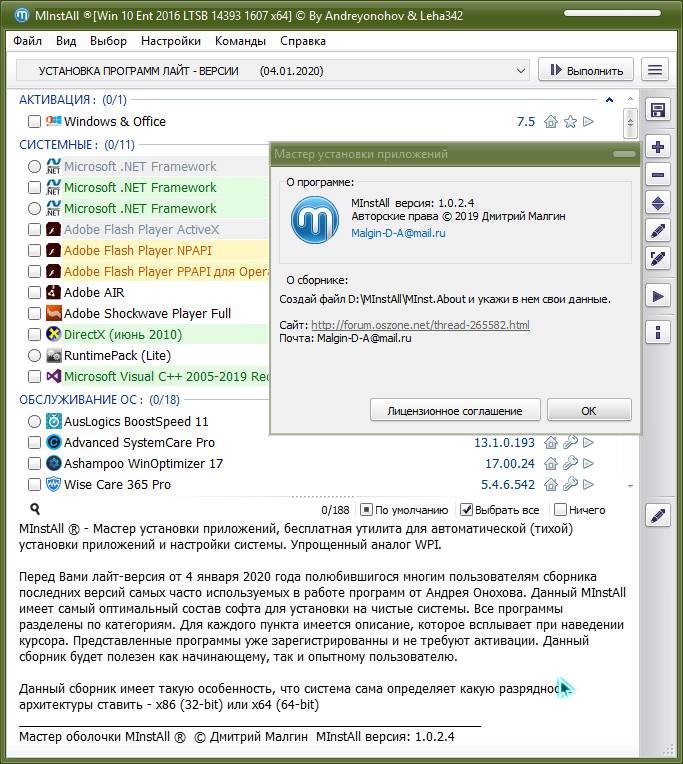The width and height of the screenshot is (683, 764).
Task: Click the play run icon in sidebar
Action: click(658, 296)
